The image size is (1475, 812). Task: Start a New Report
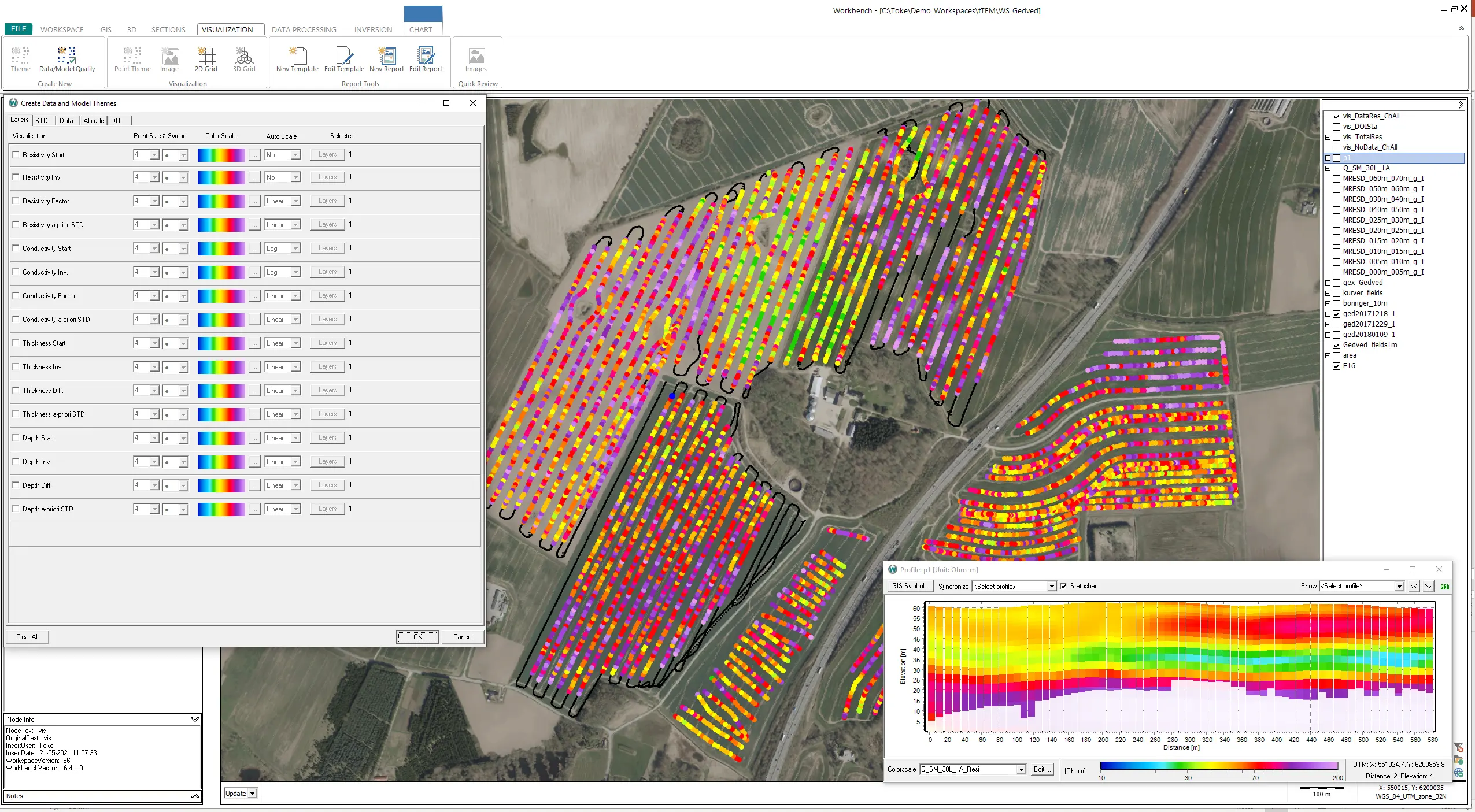point(387,59)
